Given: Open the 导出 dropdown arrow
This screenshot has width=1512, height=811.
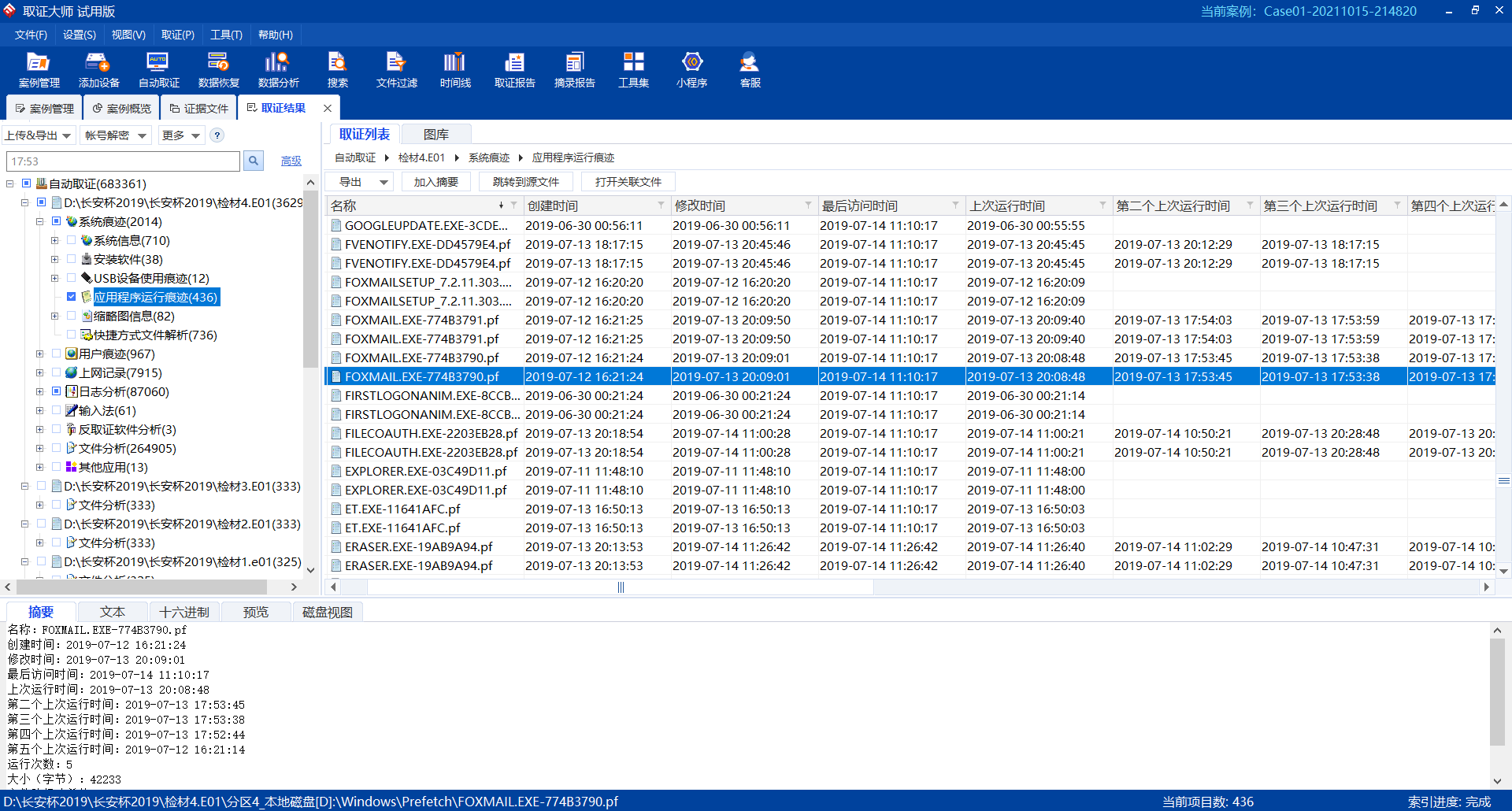Looking at the screenshot, I should point(384,182).
